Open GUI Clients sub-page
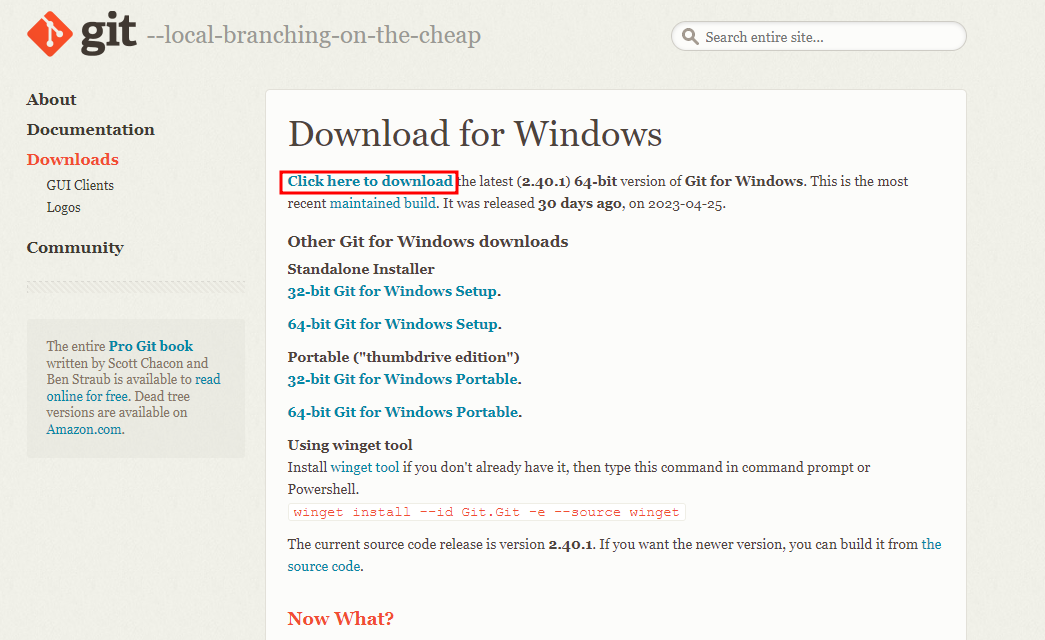The image size is (1045, 640). pos(80,185)
